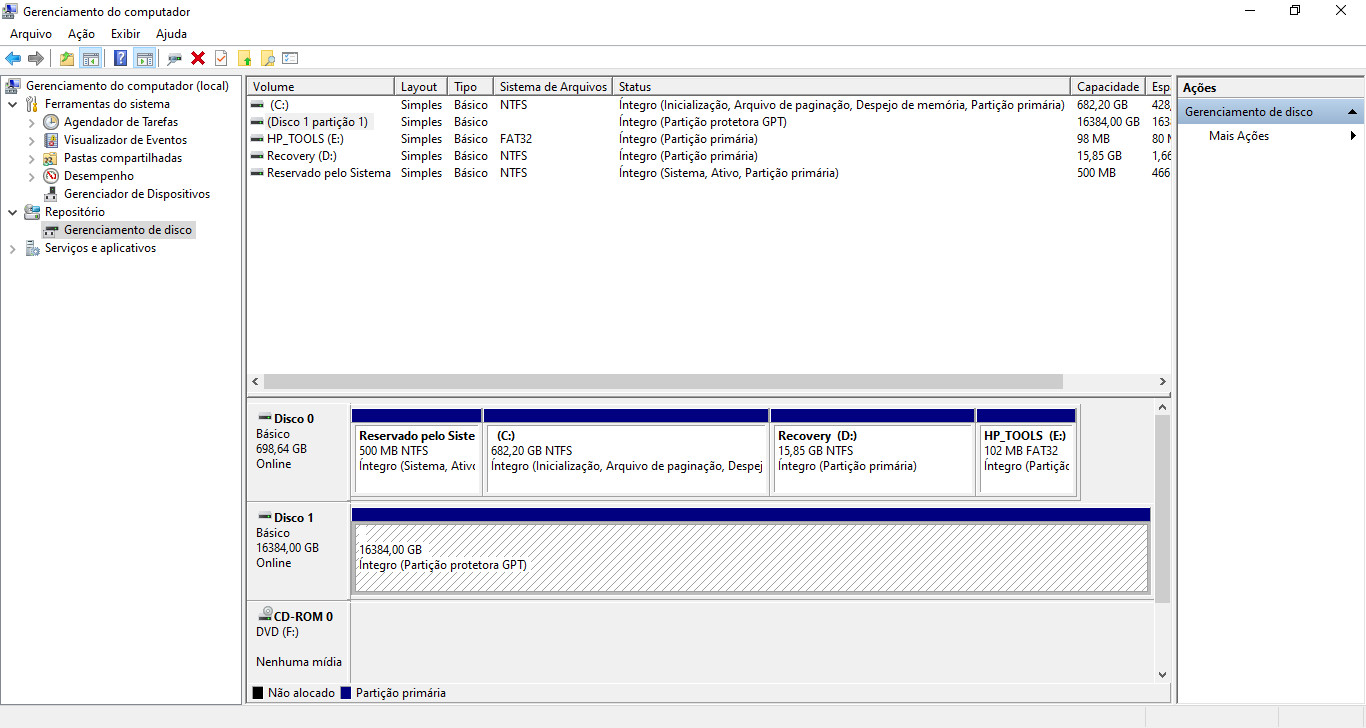Click the connect disk icon in toolbar
1366x728 pixels.
coord(175,58)
